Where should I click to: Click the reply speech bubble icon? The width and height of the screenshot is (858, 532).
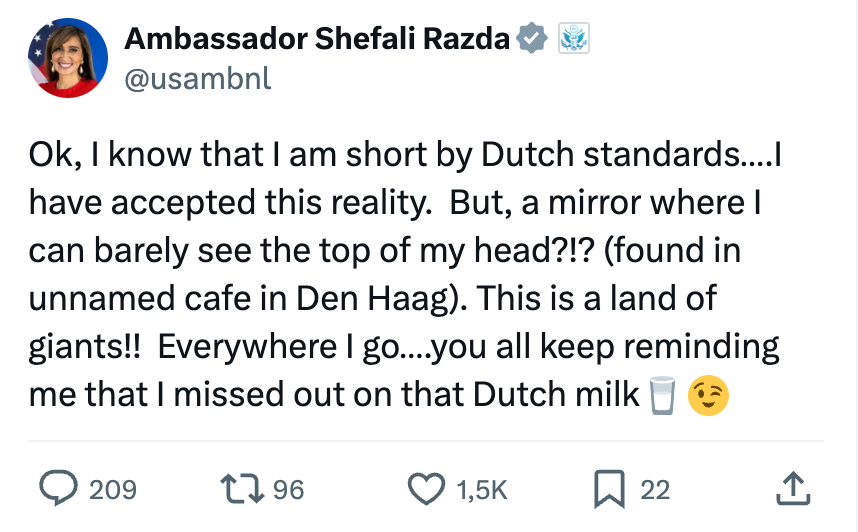pyautogui.click(x=62, y=489)
